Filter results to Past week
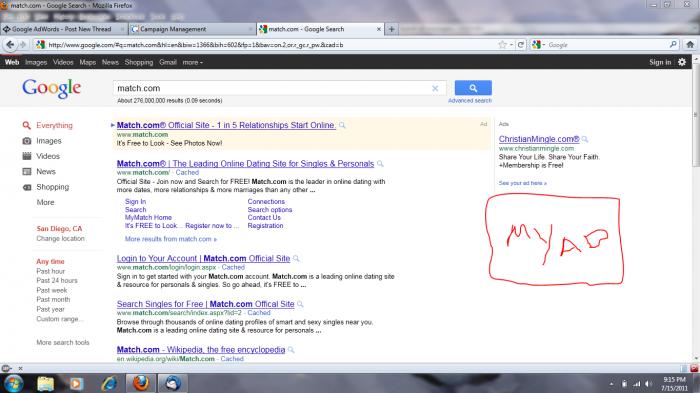This screenshot has width=700, height=393. coord(51,290)
